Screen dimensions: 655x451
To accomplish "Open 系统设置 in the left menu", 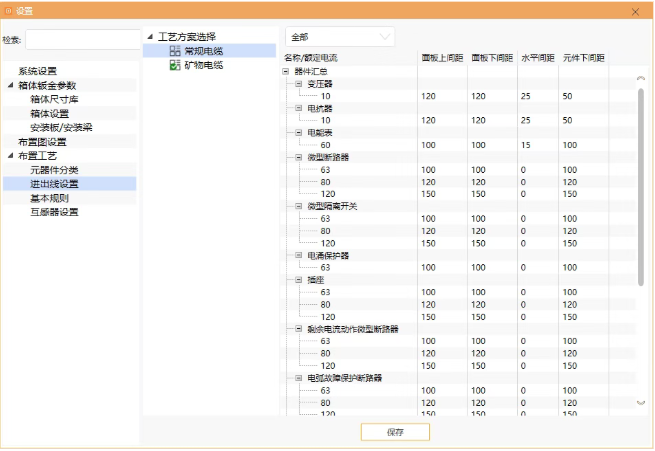I will tap(37, 71).
